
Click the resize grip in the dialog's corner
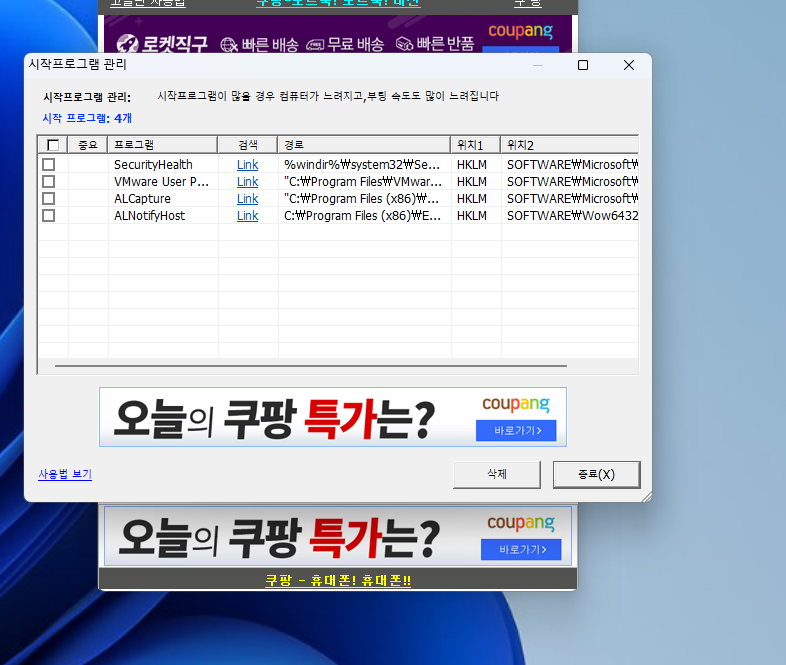click(647, 496)
